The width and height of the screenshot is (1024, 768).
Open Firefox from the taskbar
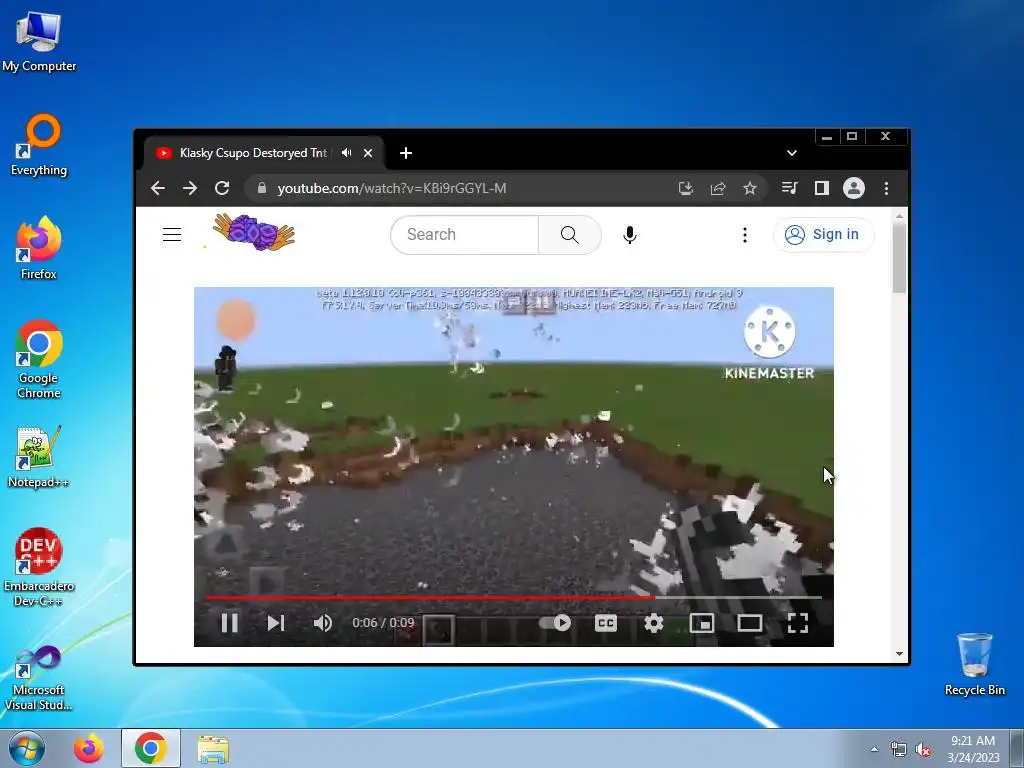click(88, 748)
